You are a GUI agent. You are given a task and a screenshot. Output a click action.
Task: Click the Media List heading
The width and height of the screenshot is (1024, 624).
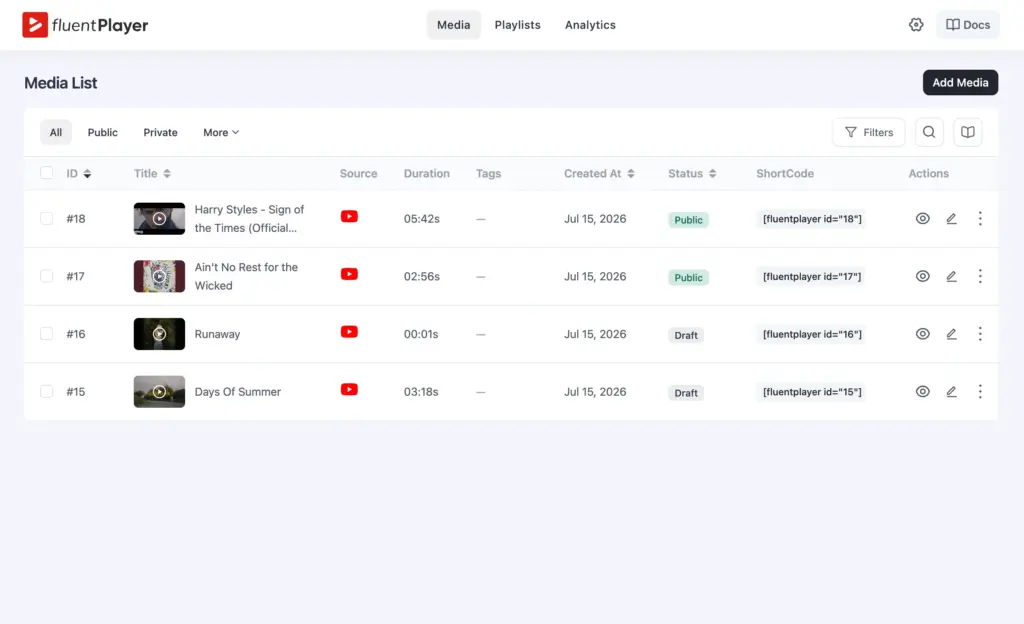pos(61,83)
